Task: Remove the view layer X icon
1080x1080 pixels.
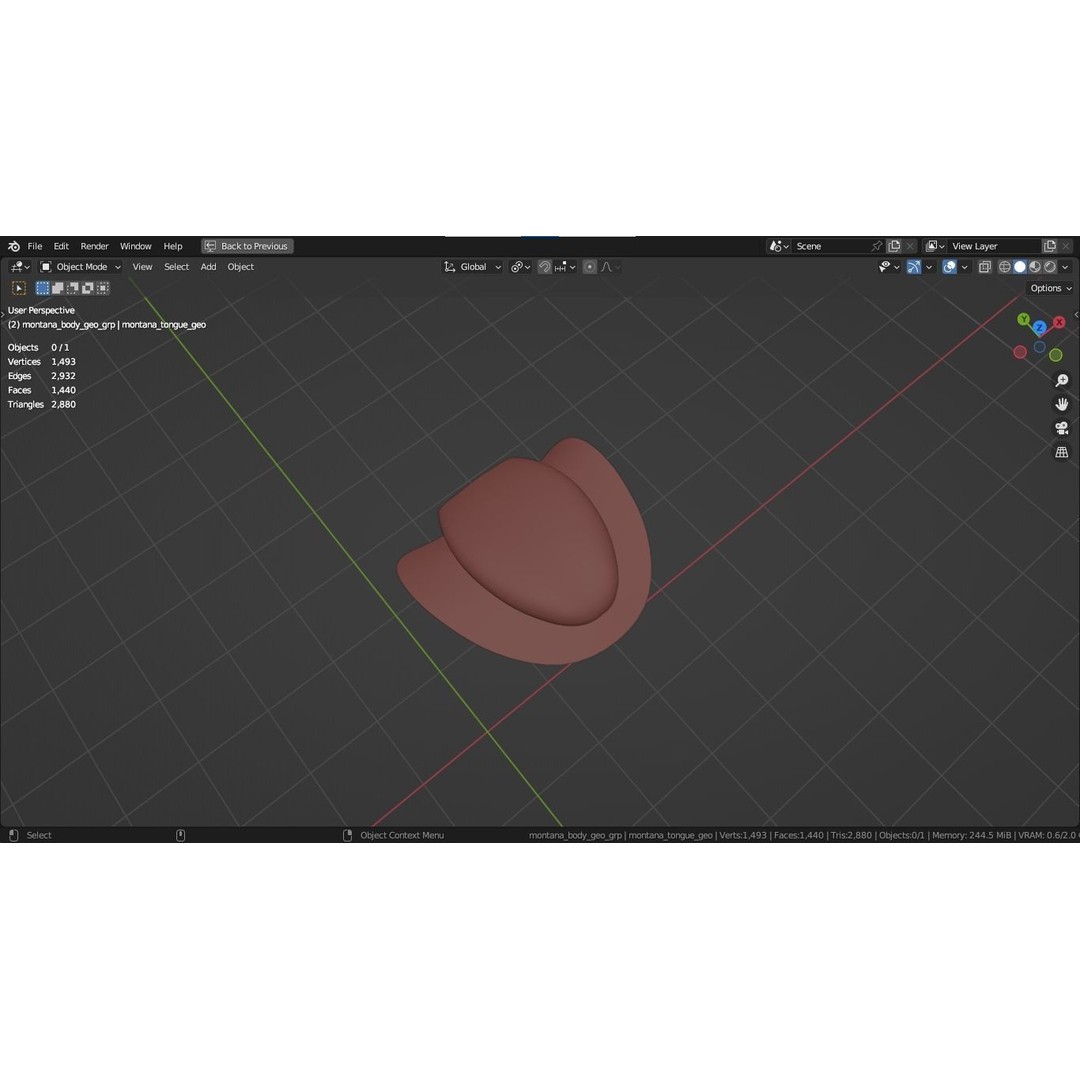Action: pyautogui.click(x=1066, y=246)
